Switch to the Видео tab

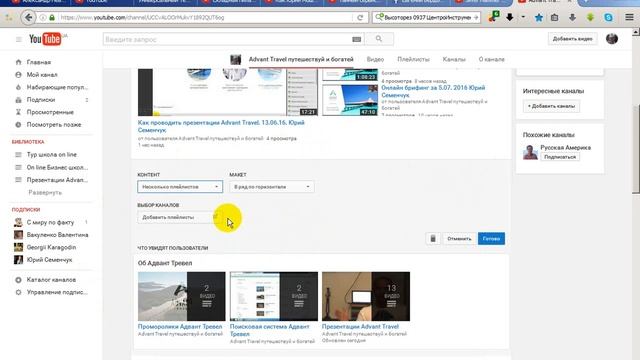point(375,59)
